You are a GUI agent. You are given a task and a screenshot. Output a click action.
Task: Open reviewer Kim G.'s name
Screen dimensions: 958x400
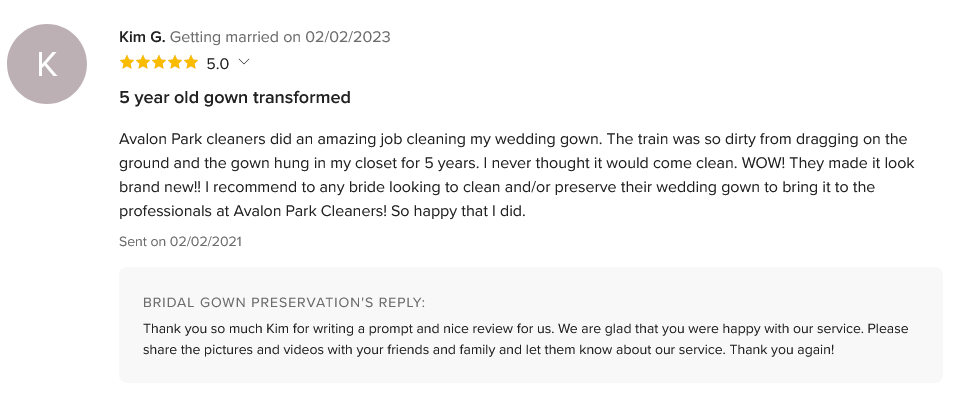(x=142, y=37)
